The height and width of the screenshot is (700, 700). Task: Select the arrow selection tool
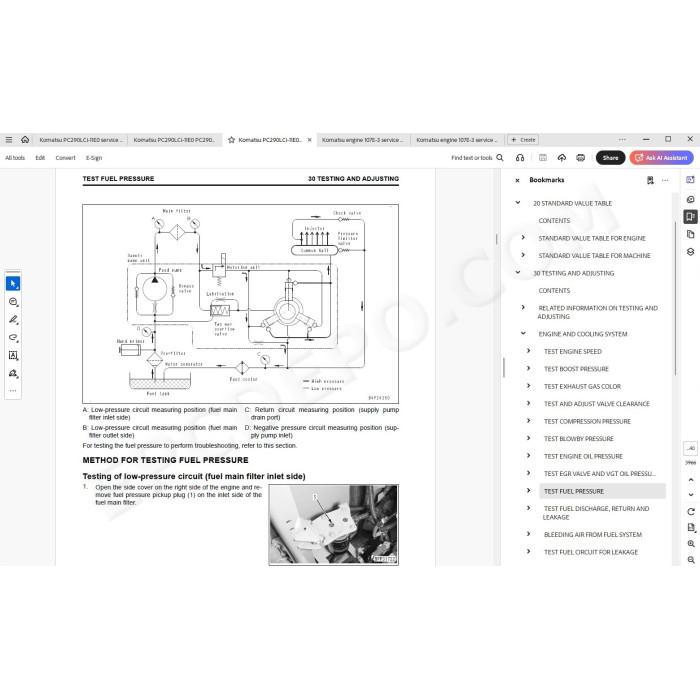coord(13,283)
